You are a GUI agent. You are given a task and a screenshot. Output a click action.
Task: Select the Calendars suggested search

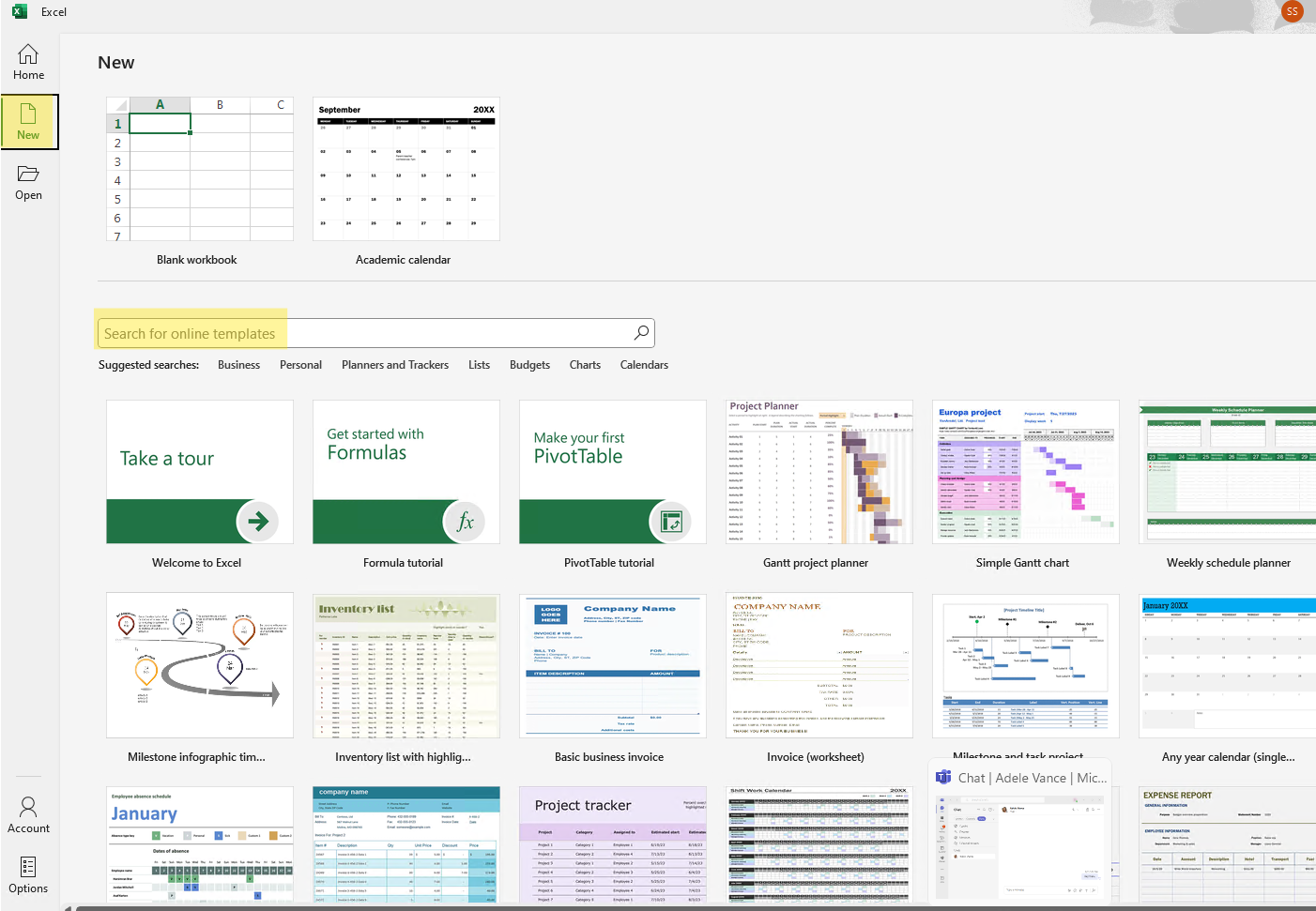point(644,365)
